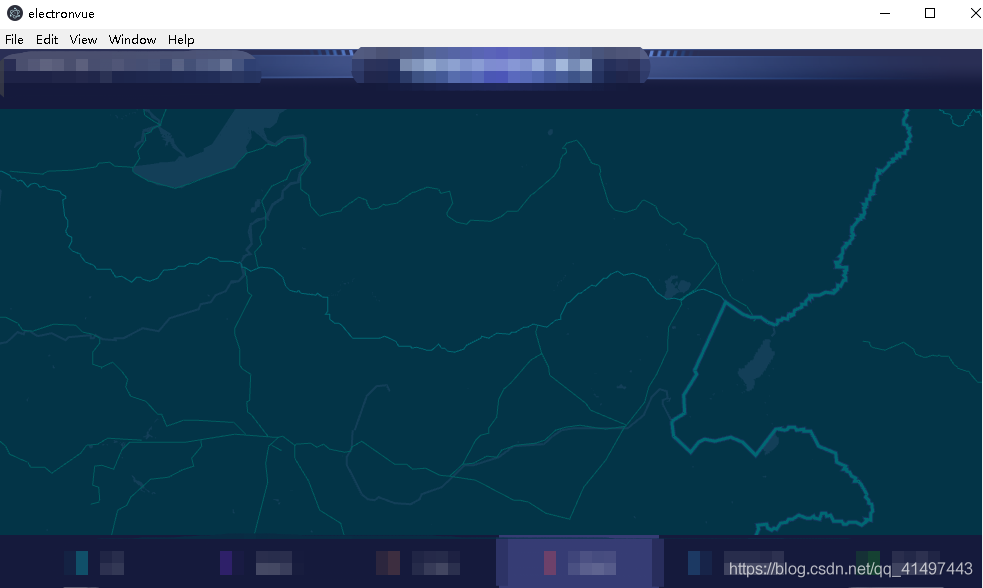This screenshot has width=983, height=588.
Task: Open the Help menu
Action: coord(181,39)
